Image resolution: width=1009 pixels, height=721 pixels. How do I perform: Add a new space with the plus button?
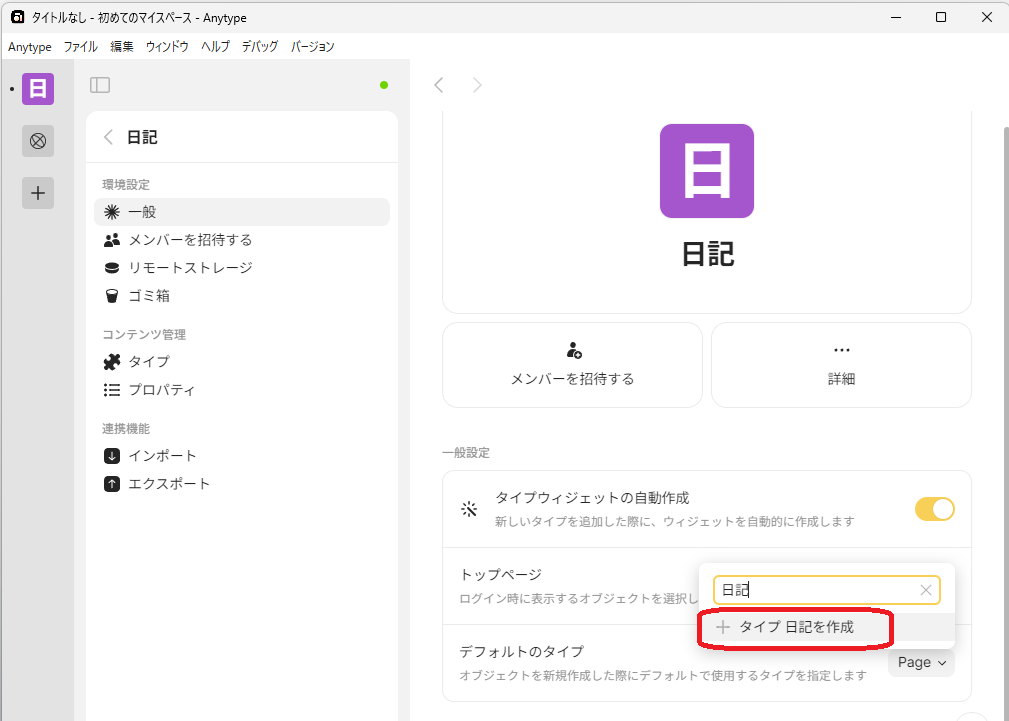38,192
